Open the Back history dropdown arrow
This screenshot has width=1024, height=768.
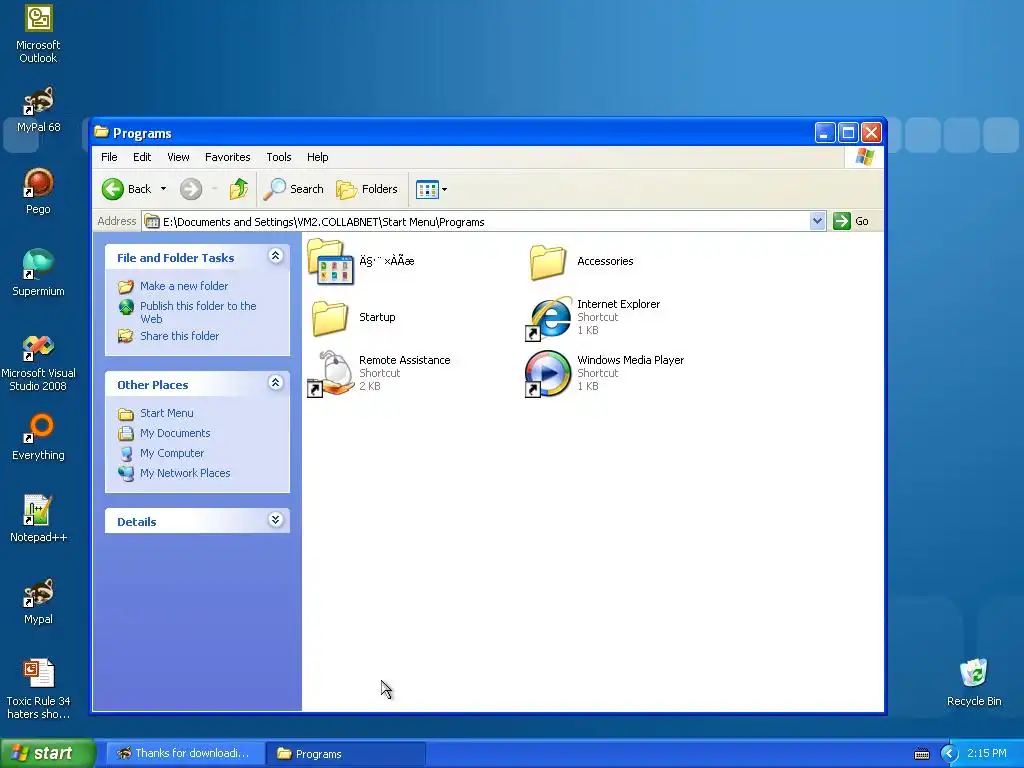point(163,189)
